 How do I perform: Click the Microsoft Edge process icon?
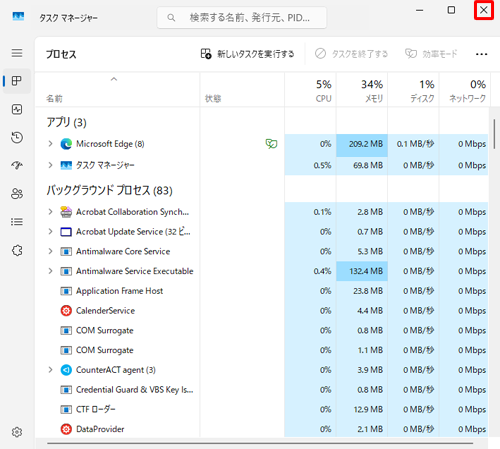66,144
